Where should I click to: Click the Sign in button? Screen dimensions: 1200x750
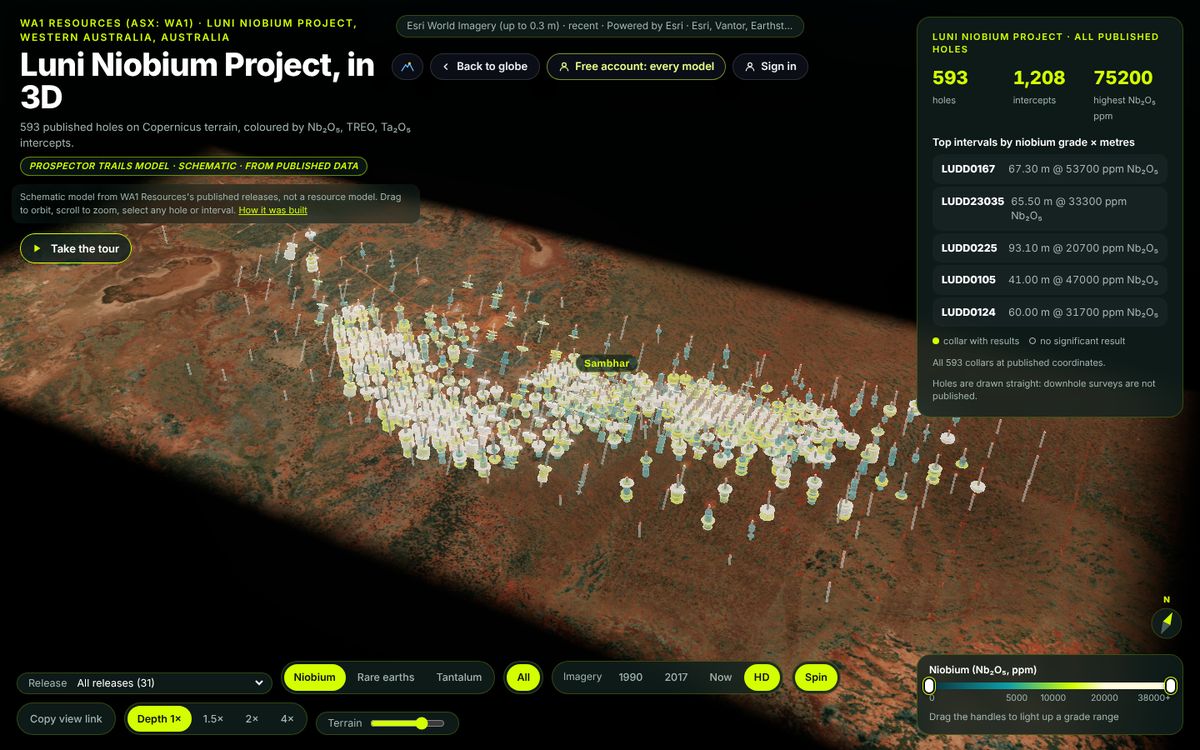pyautogui.click(x=770, y=67)
